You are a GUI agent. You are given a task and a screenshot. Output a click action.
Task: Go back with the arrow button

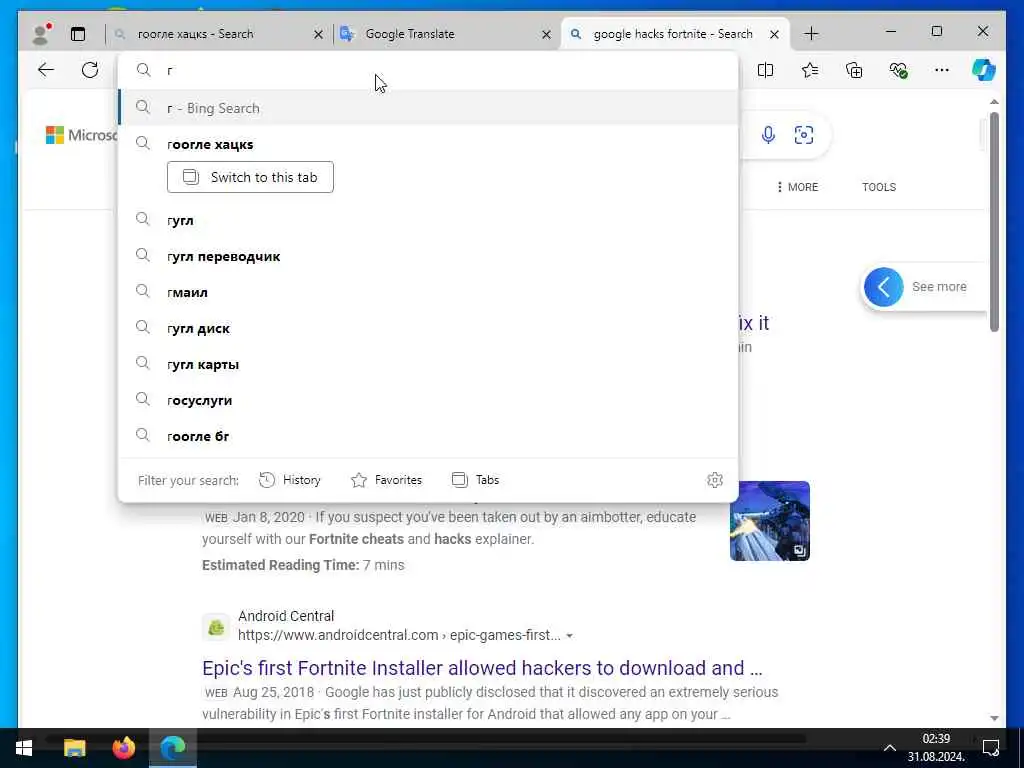pos(46,70)
